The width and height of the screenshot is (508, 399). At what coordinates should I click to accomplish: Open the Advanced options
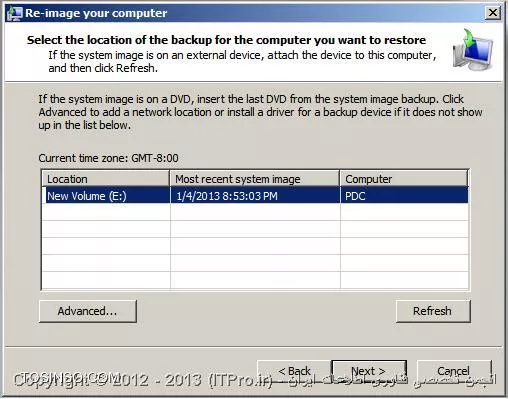[x=88, y=311]
